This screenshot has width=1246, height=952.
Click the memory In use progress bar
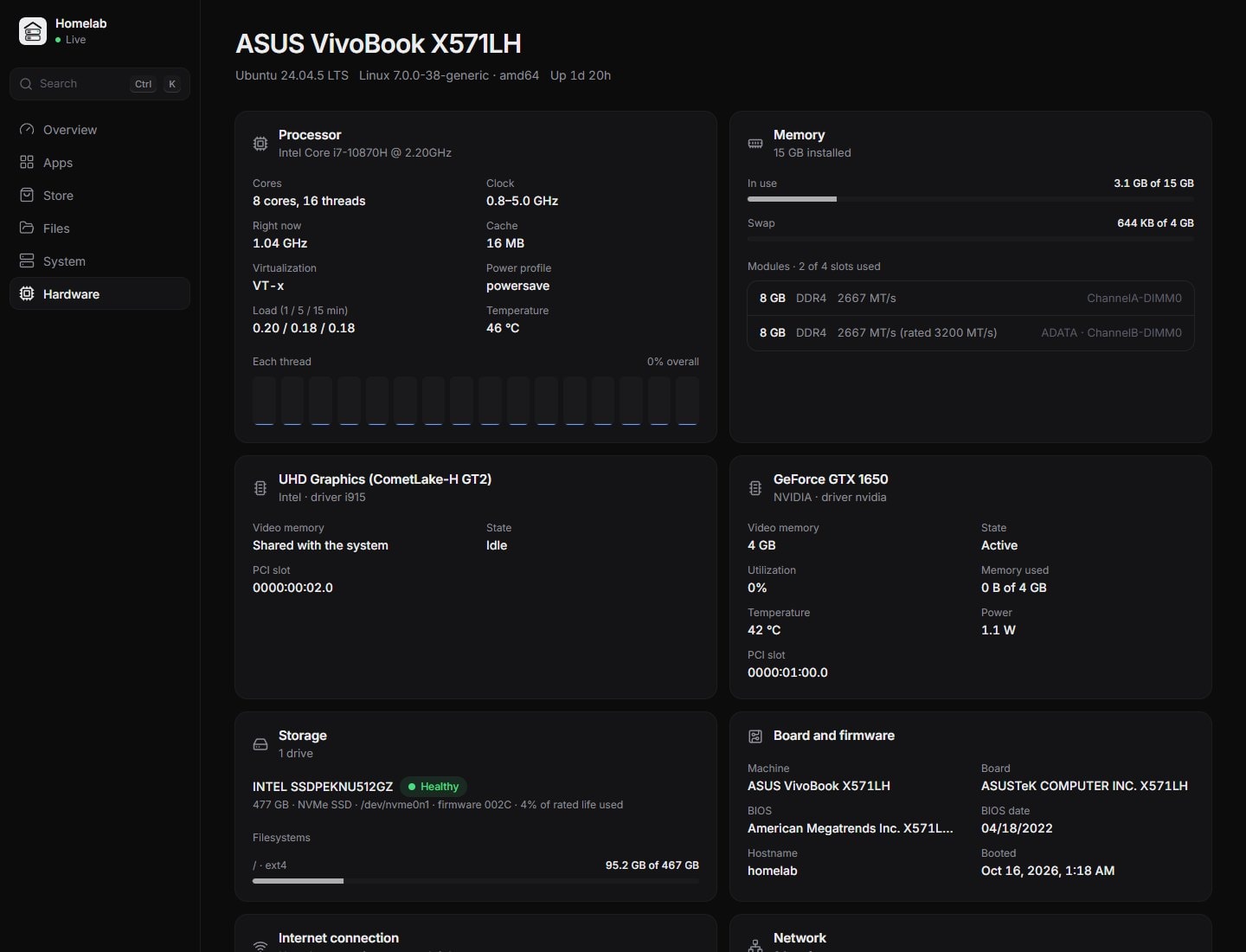971,199
